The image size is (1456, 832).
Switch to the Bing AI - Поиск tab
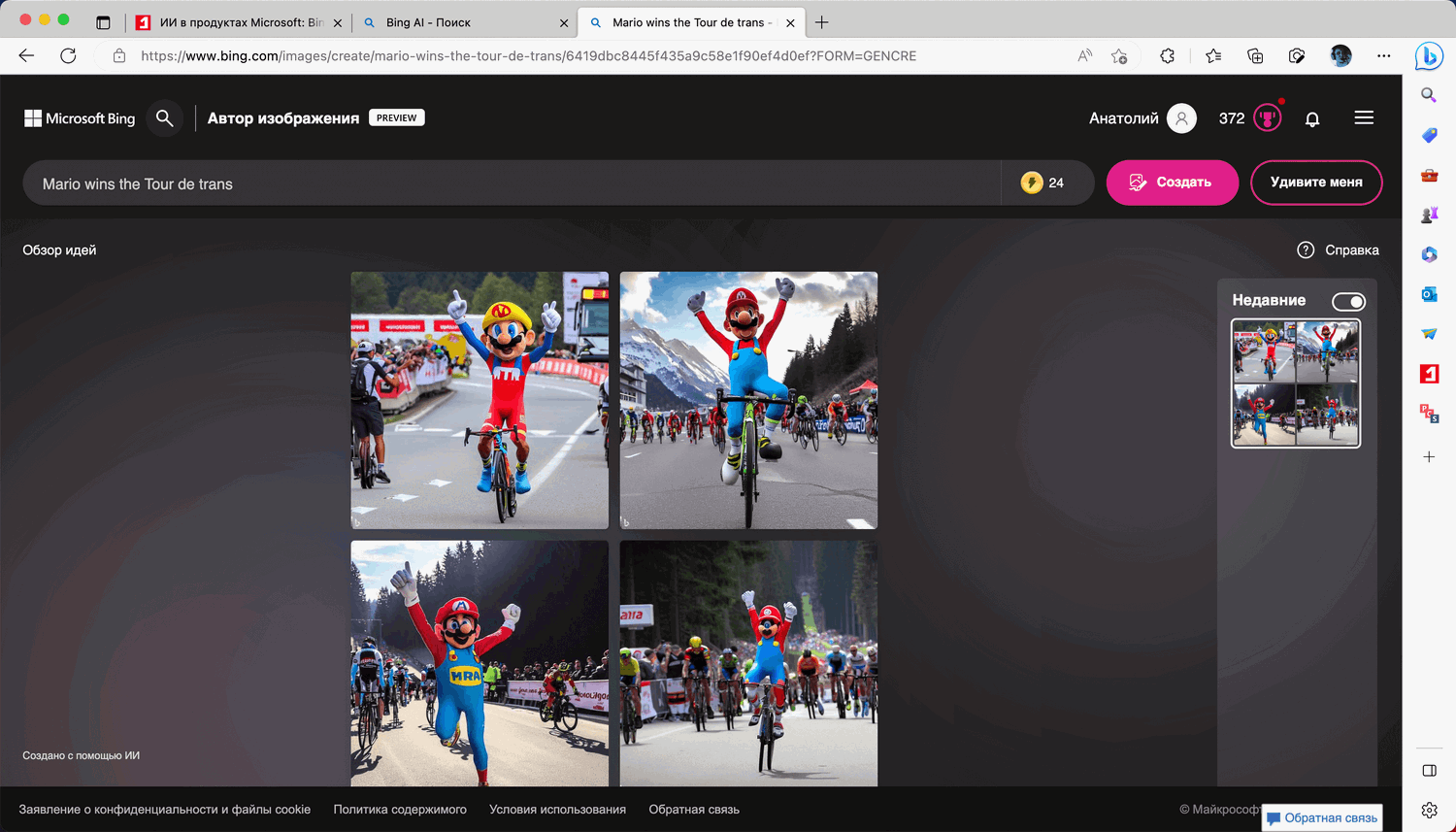tap(465, 22)
